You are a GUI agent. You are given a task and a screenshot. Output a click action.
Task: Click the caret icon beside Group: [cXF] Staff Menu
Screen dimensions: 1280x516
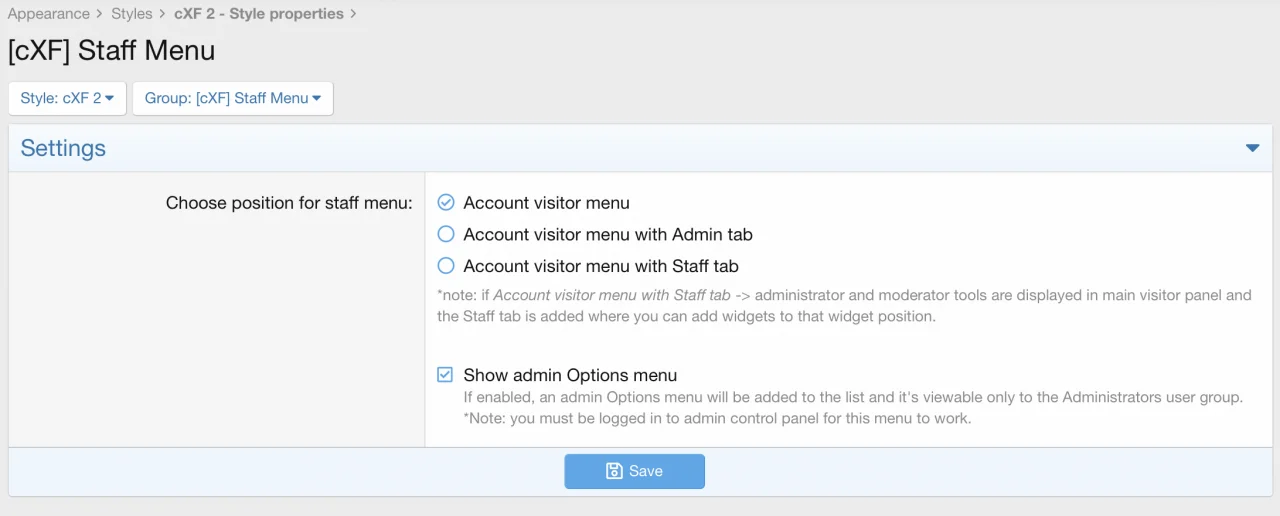tap(316, 98)
